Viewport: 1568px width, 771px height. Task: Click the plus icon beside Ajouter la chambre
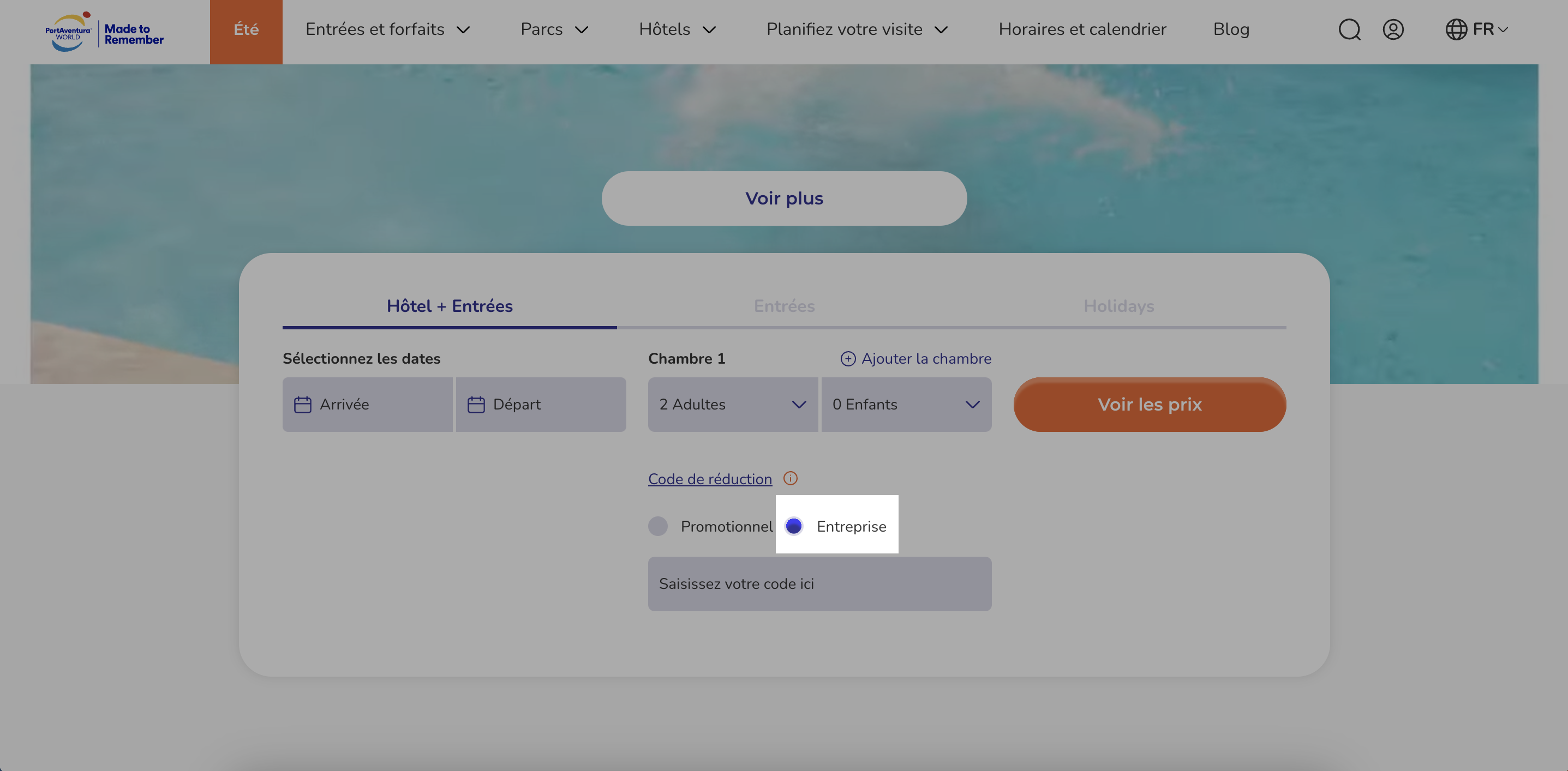pos(848,358)
